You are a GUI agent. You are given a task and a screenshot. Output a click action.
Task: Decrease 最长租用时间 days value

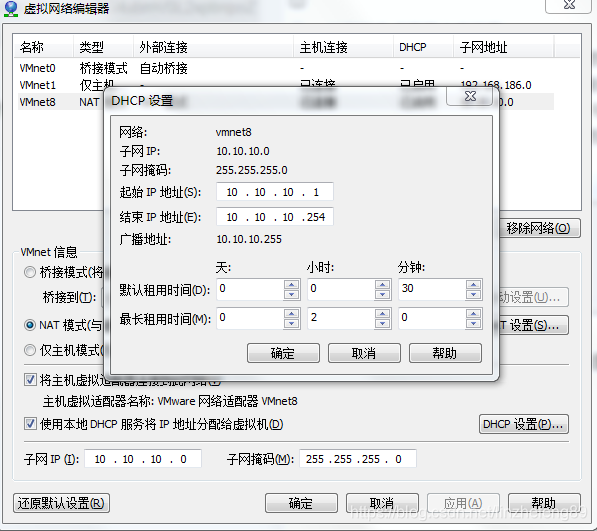291,323
